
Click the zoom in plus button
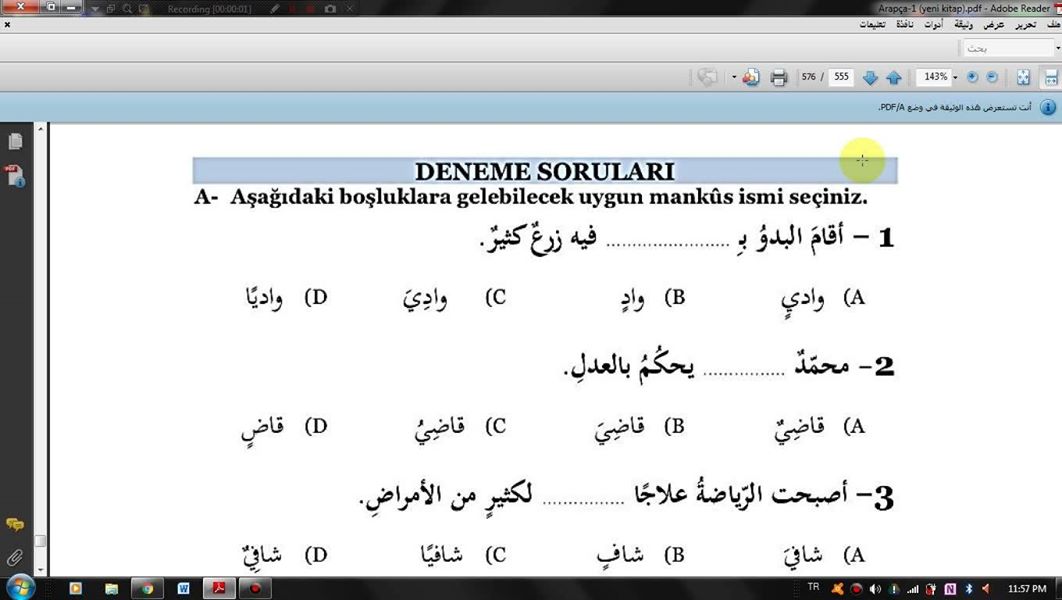pos(973,77)
